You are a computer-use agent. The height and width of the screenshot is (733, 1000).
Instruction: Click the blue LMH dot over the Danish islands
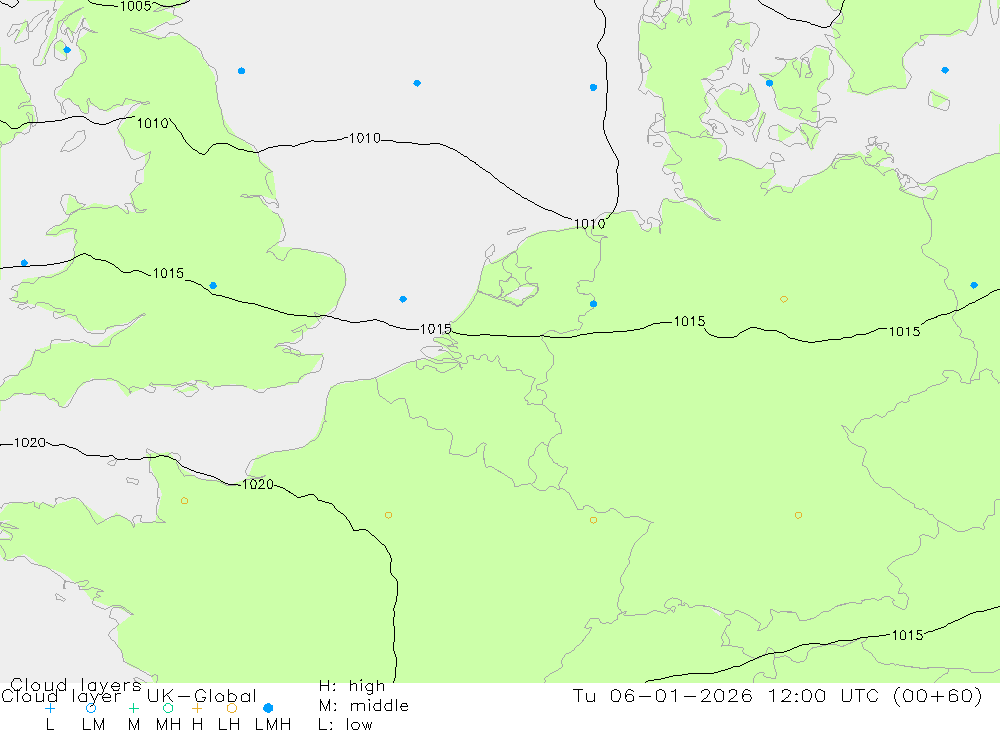click(769, 83)
